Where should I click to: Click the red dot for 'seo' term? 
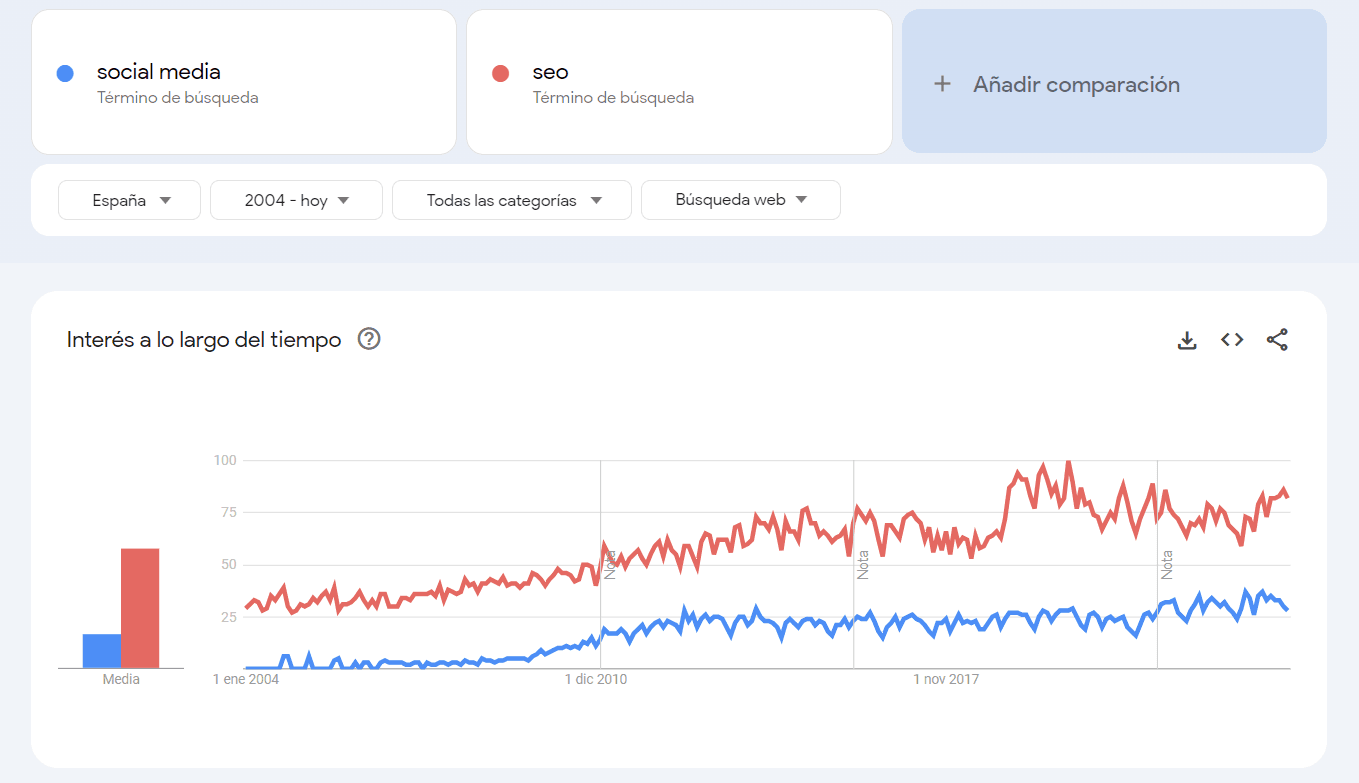[x=500, y=72]
